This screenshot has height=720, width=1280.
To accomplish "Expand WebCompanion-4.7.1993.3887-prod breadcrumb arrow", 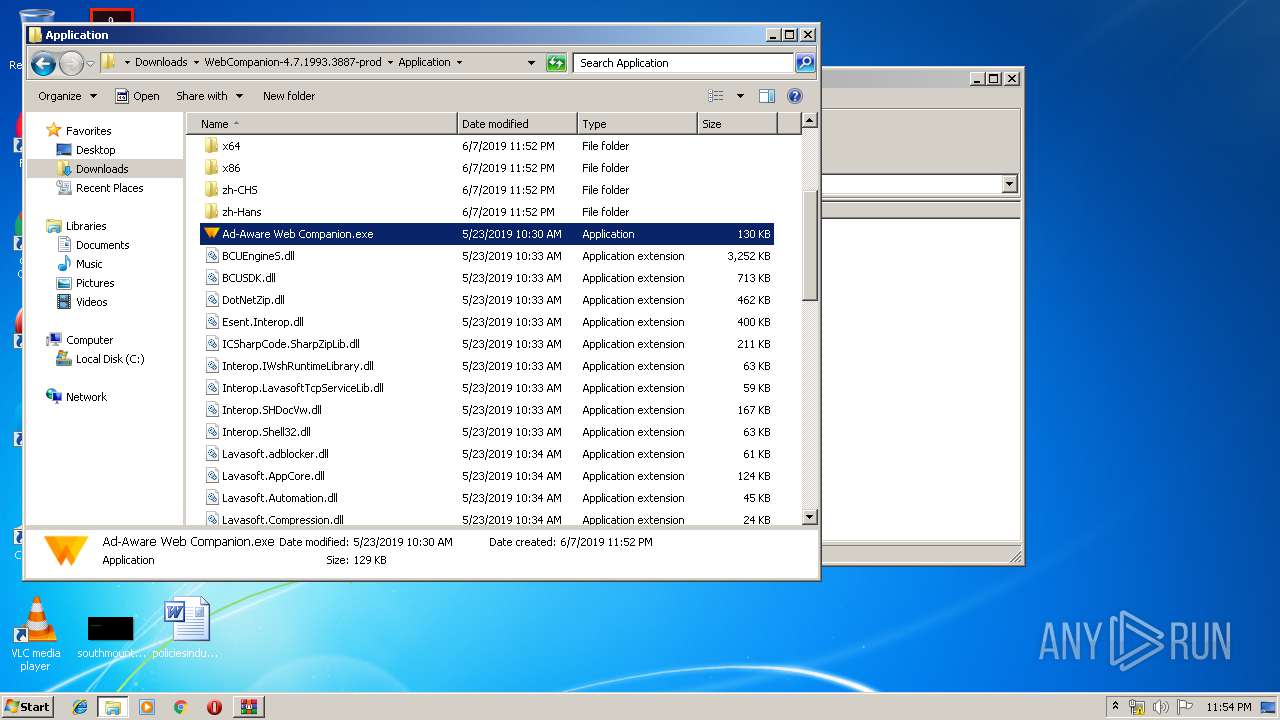I will (390, 63).
